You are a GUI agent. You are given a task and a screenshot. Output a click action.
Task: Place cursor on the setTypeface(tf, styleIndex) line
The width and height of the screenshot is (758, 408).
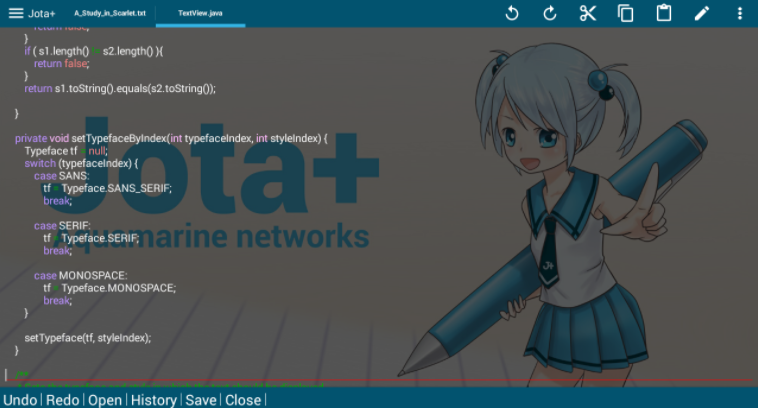(x=88, y=338)
